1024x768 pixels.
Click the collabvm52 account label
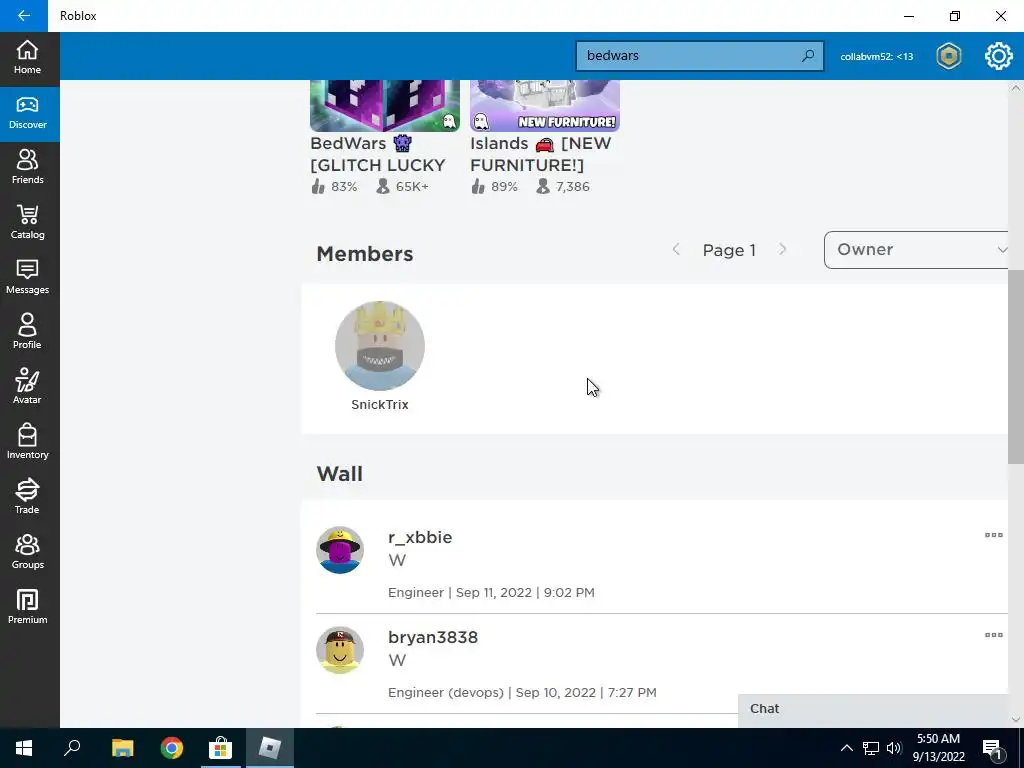pos(876,56)
